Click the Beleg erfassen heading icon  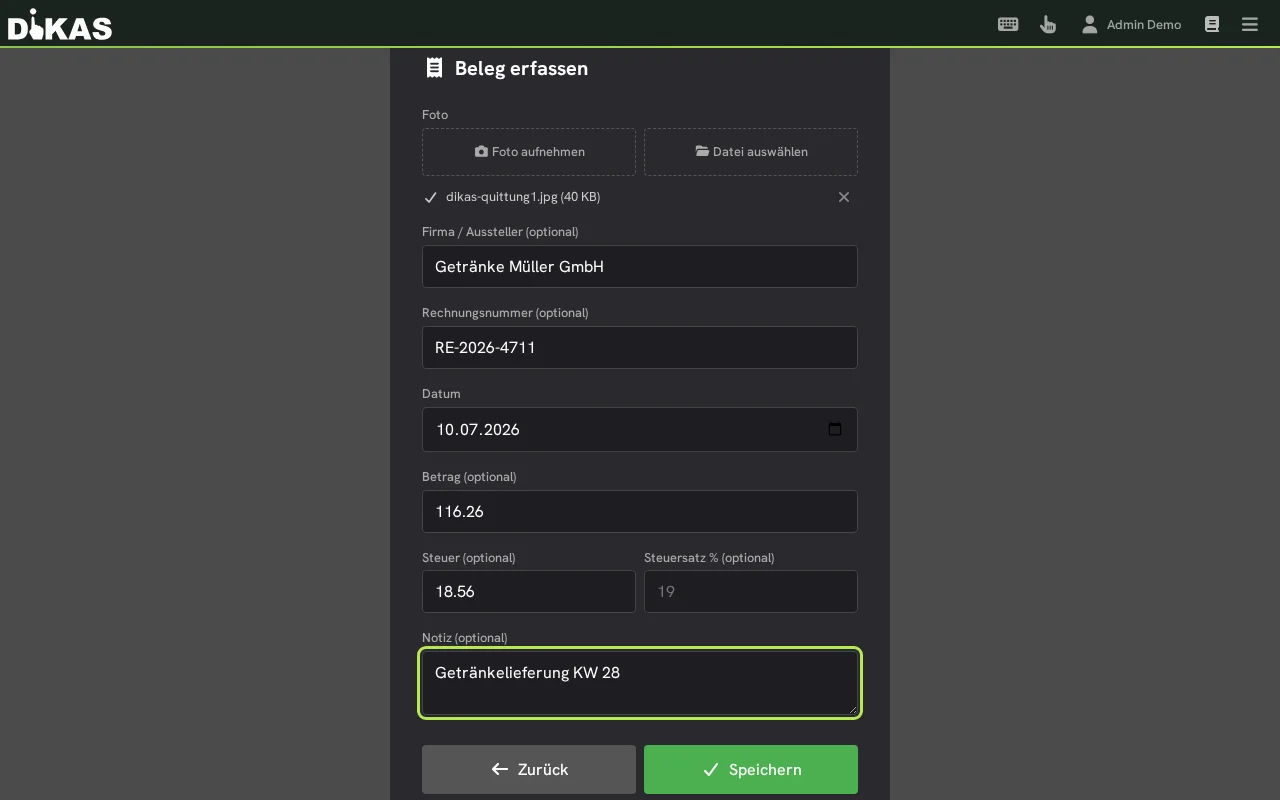click(434, 68)
